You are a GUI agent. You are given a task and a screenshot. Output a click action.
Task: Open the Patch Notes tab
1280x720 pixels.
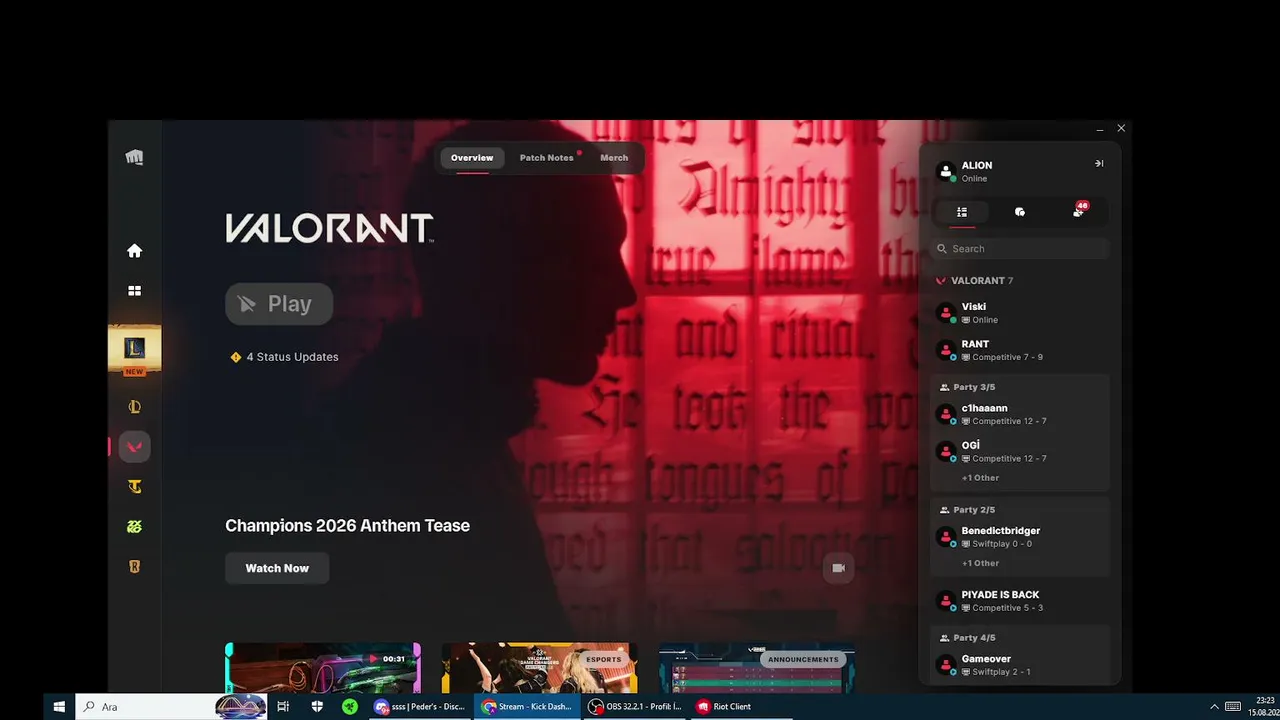546,158
